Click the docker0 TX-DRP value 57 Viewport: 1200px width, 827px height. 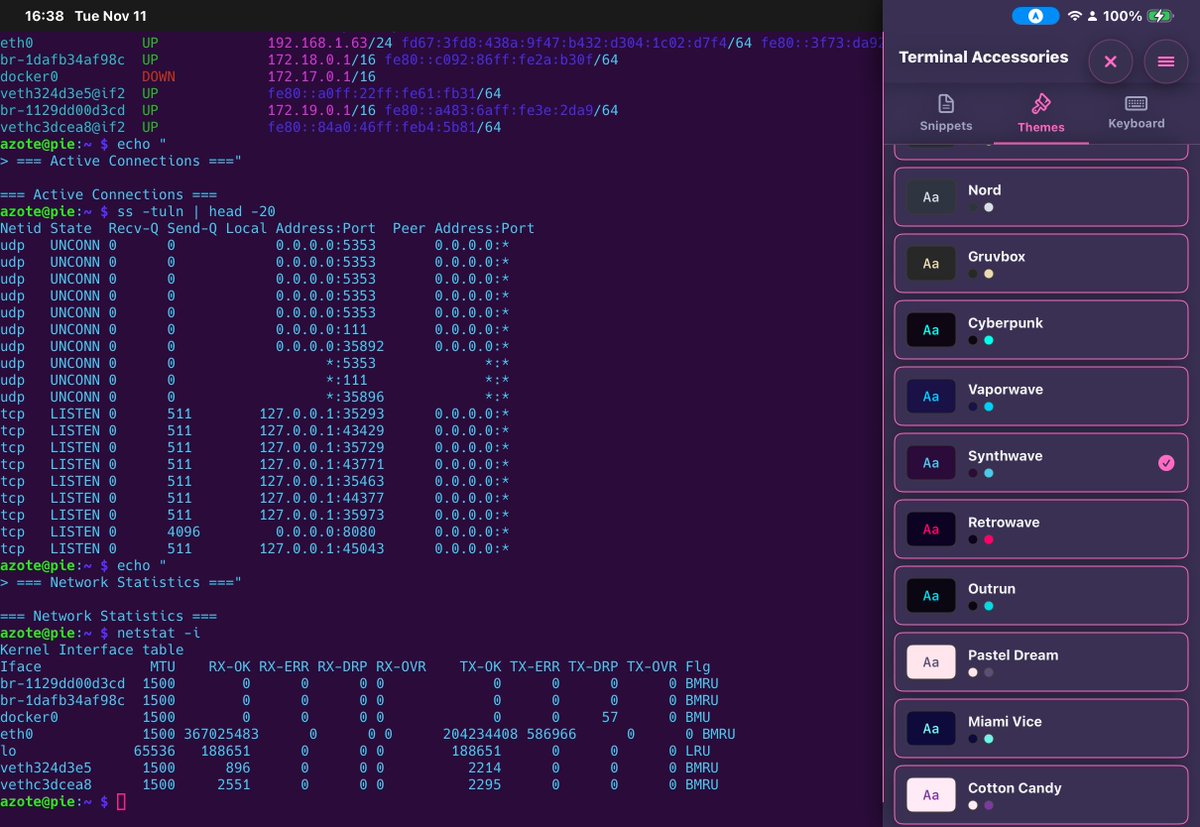tap(609, 717)
